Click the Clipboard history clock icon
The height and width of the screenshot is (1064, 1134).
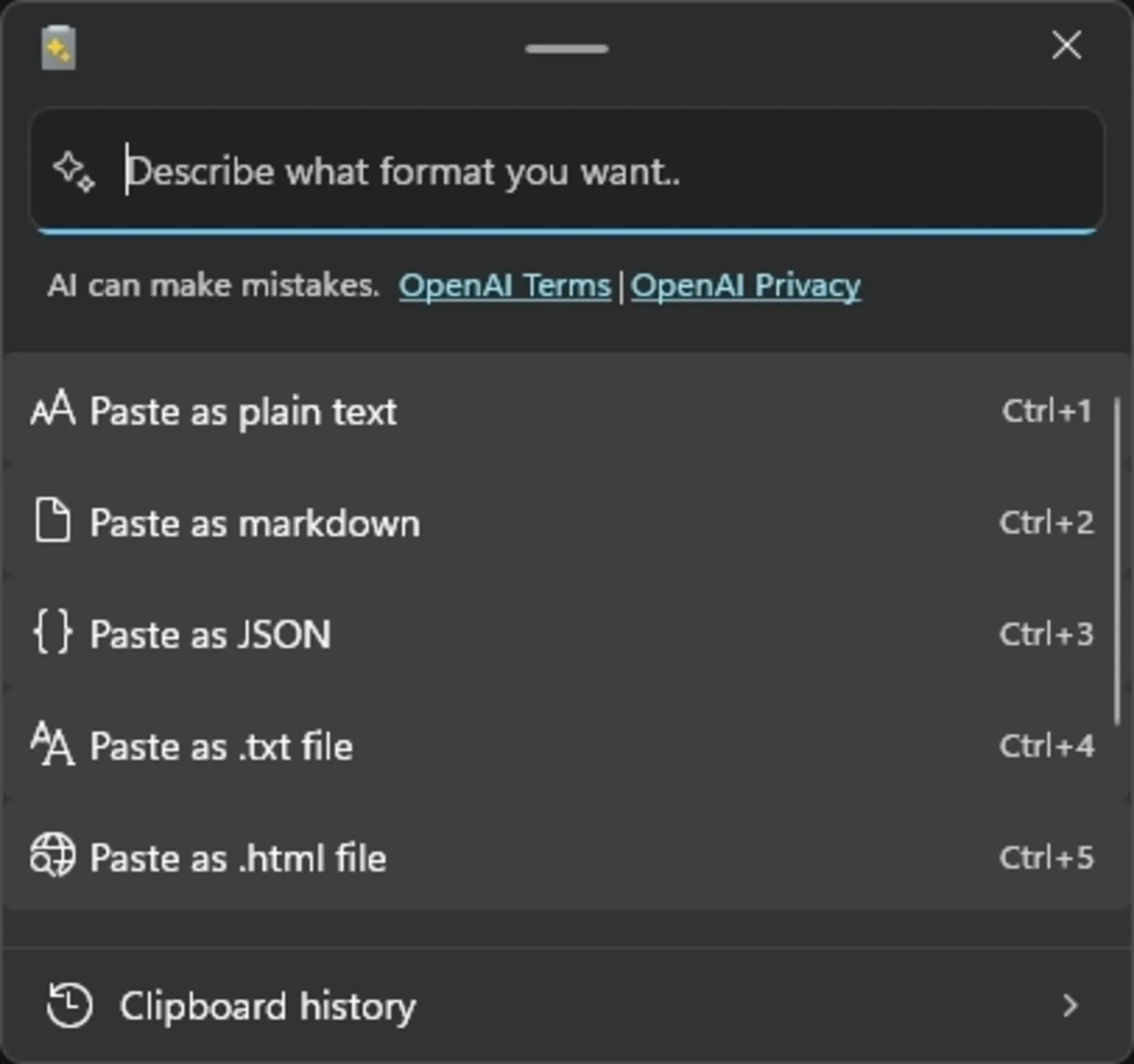pos(70,1006)
